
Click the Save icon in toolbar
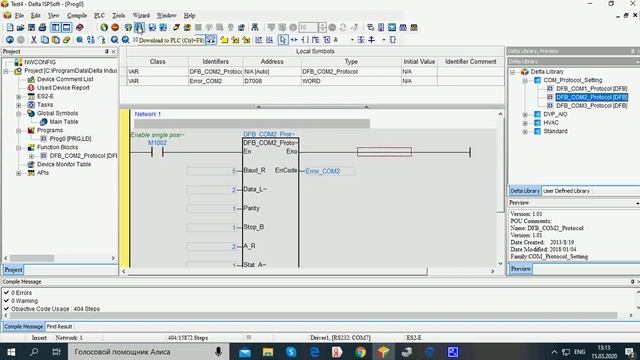coord(31,27)
